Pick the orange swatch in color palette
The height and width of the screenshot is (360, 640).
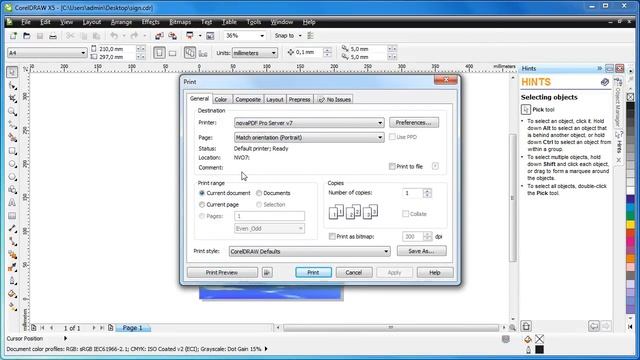(x=631, y=258)
